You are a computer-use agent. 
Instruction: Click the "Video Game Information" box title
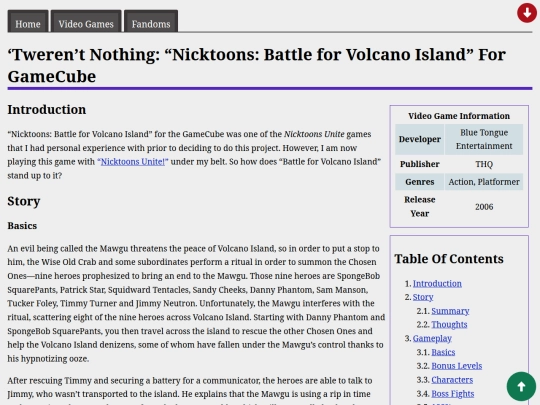click(x=459, y=116)
